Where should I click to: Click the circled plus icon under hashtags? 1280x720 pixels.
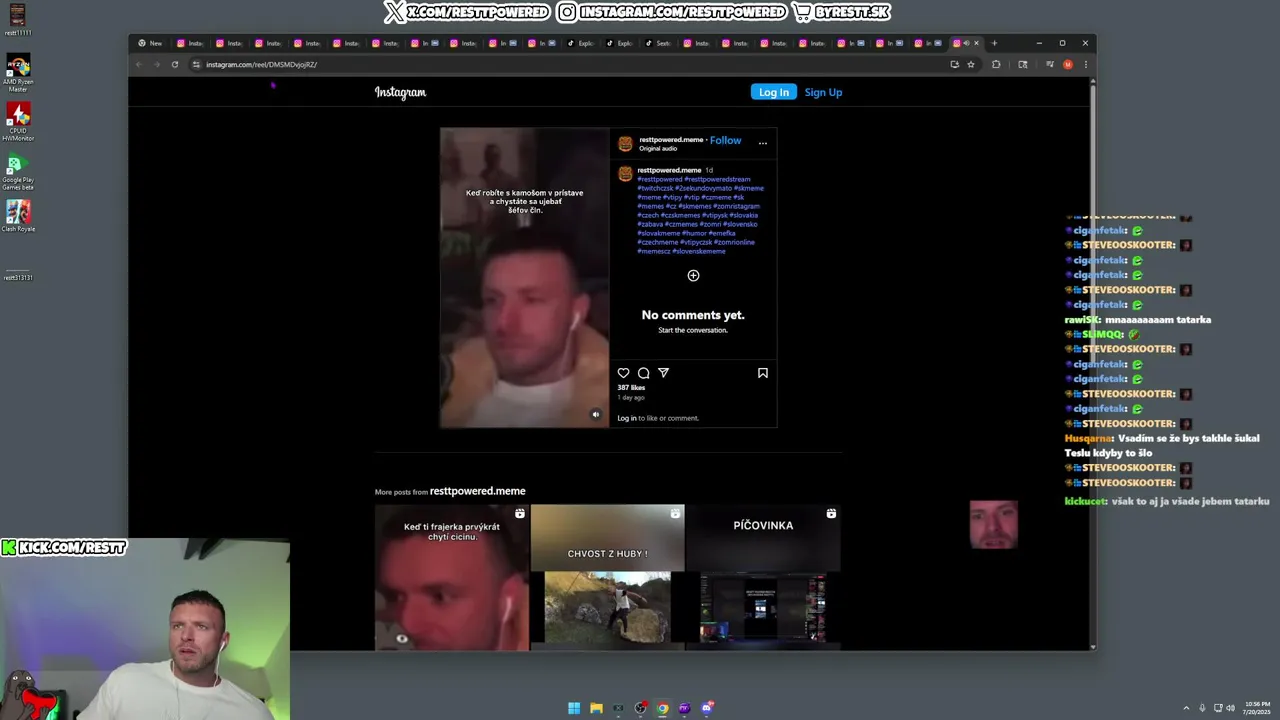(693, 276)
